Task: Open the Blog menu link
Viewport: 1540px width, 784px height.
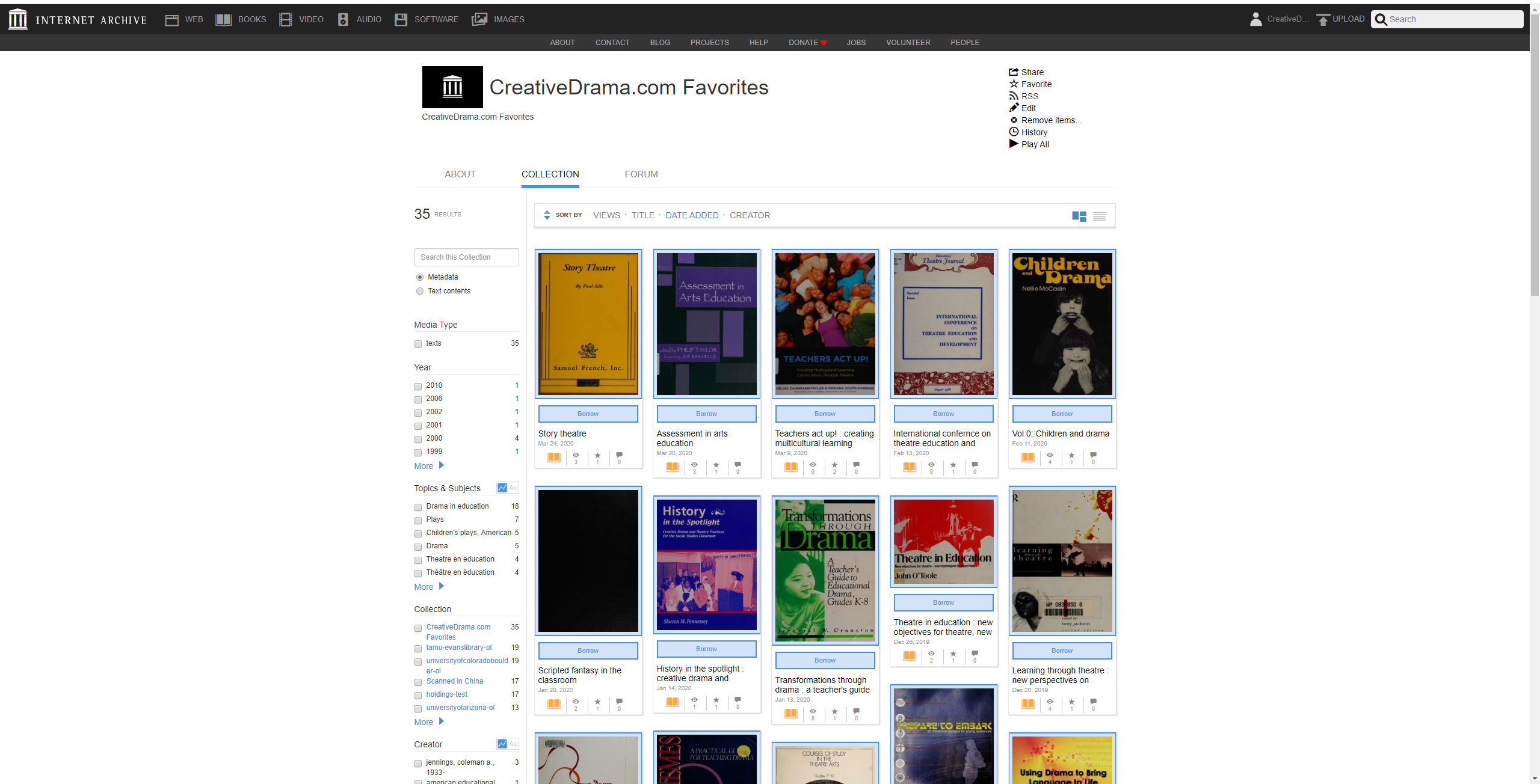Action: tap(660, 43)
